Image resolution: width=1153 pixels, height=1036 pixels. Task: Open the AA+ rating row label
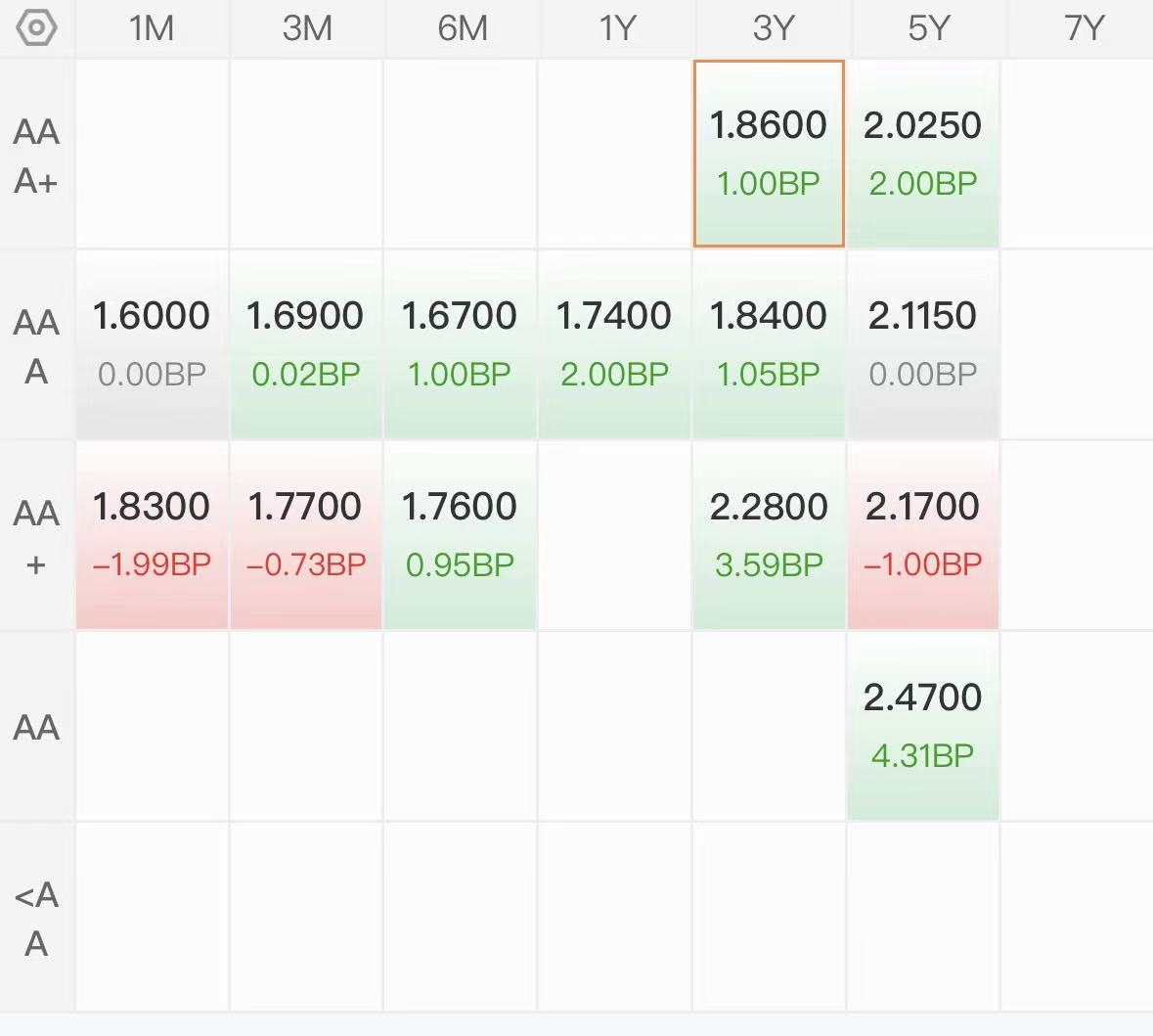point(36,537)
